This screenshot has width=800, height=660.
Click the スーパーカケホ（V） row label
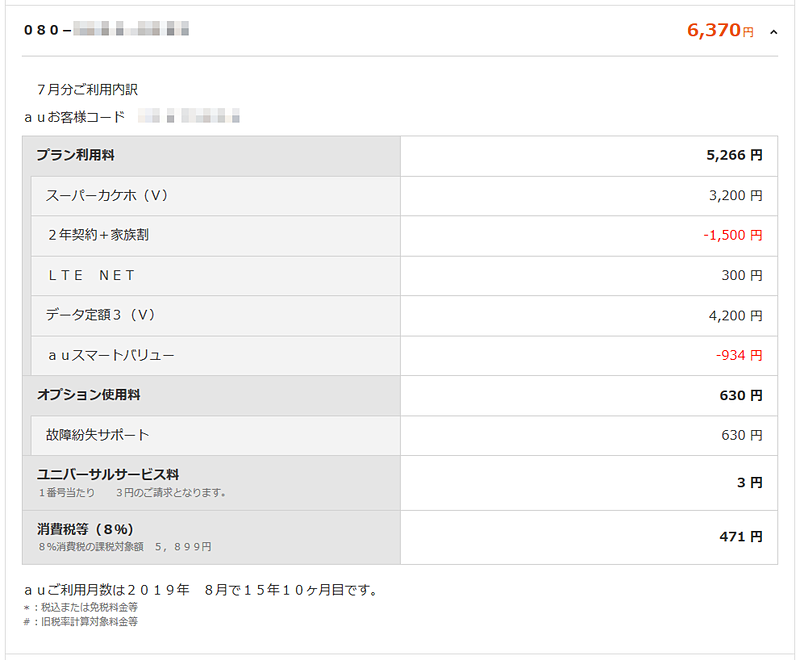(106, 196)
